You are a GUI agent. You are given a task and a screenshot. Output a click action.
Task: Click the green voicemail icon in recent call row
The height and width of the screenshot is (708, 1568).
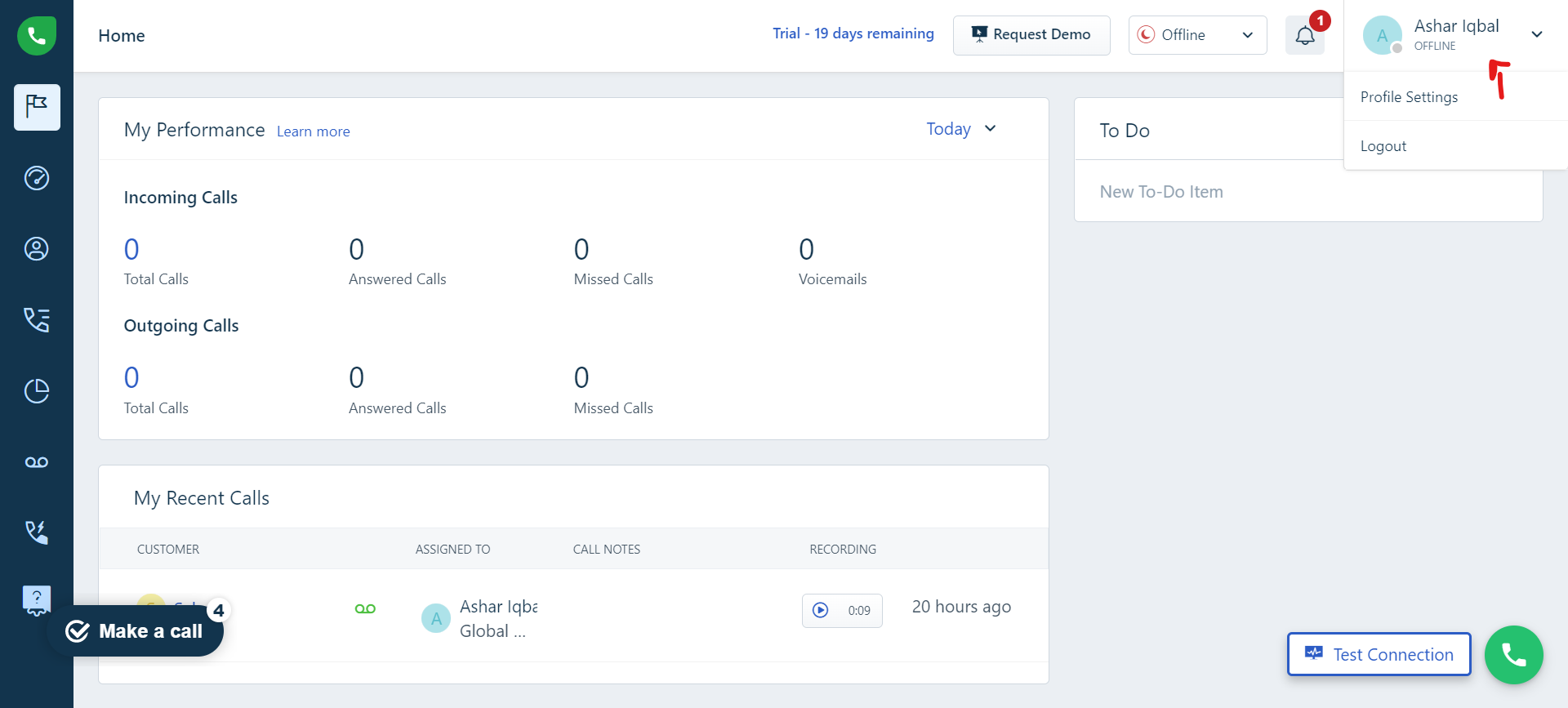coord(365,608)
